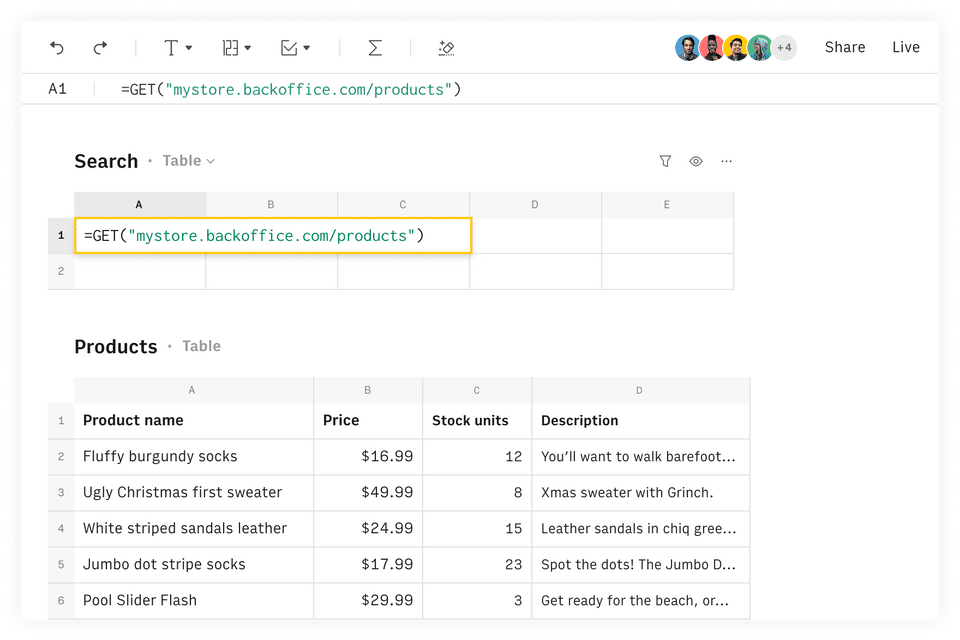960x640 pixels.
Task: Click the first collaborator avatar
Action: pos(687,47)
